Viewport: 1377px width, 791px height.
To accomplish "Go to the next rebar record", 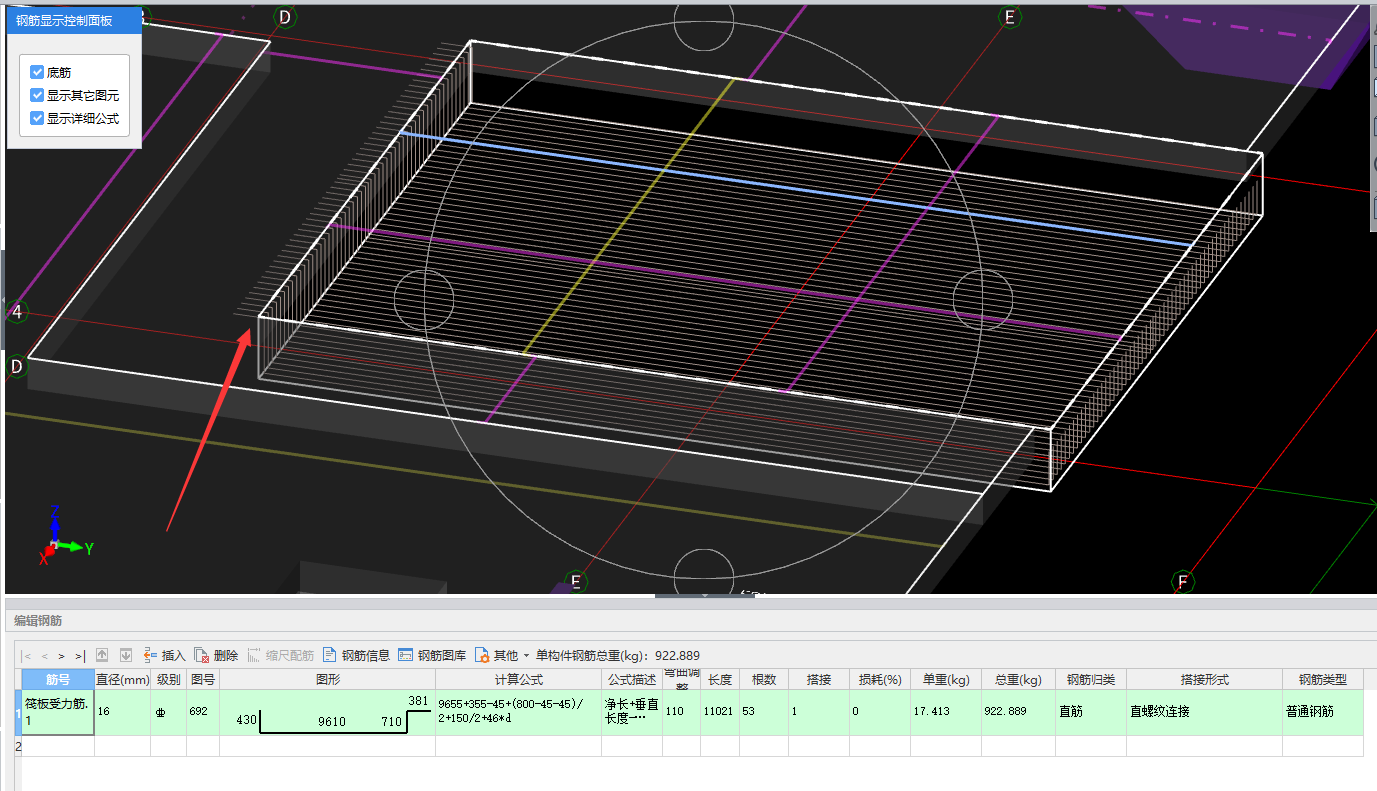I will [x=61, y=656].
